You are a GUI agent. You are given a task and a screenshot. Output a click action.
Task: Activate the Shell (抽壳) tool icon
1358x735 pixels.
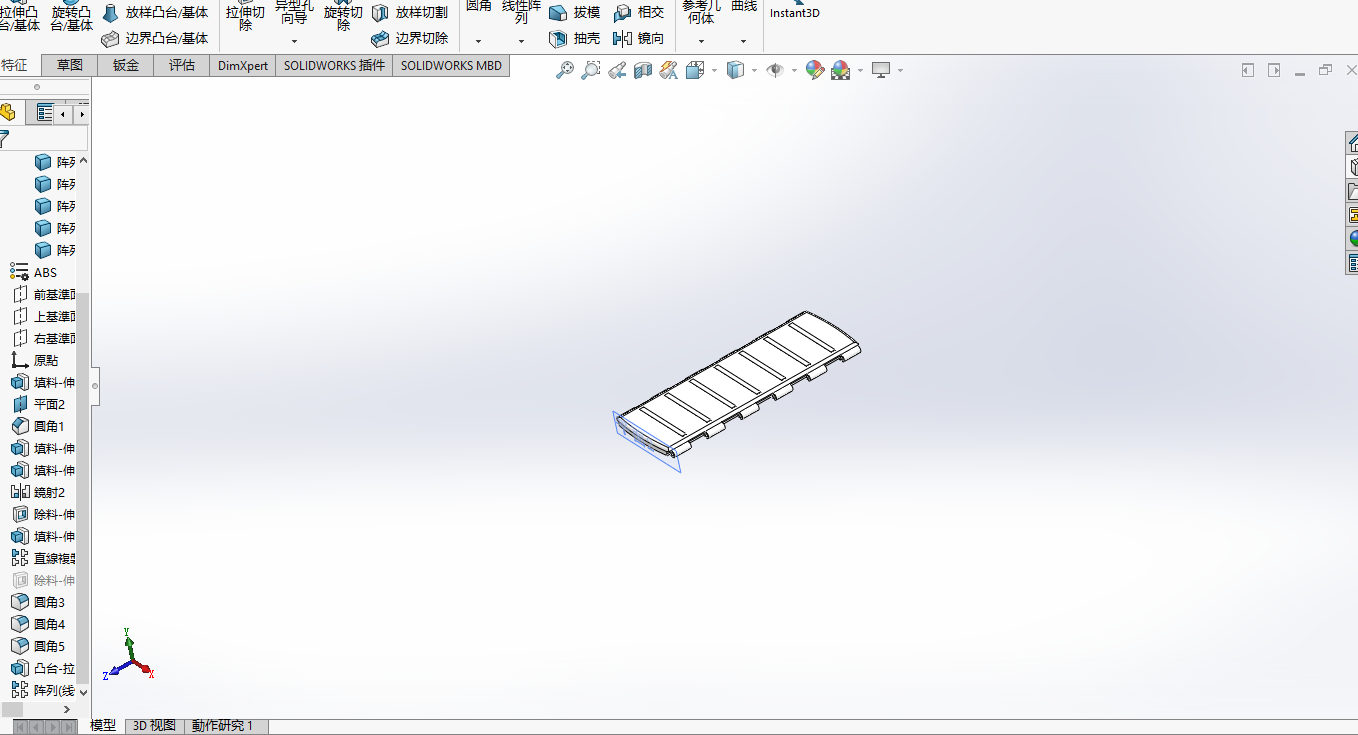coord(558,39)
